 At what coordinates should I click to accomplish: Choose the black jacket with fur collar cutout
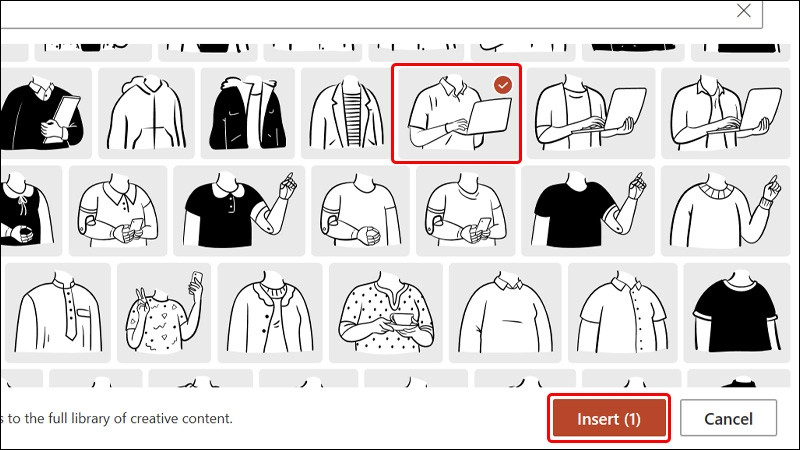pos(247,113)
